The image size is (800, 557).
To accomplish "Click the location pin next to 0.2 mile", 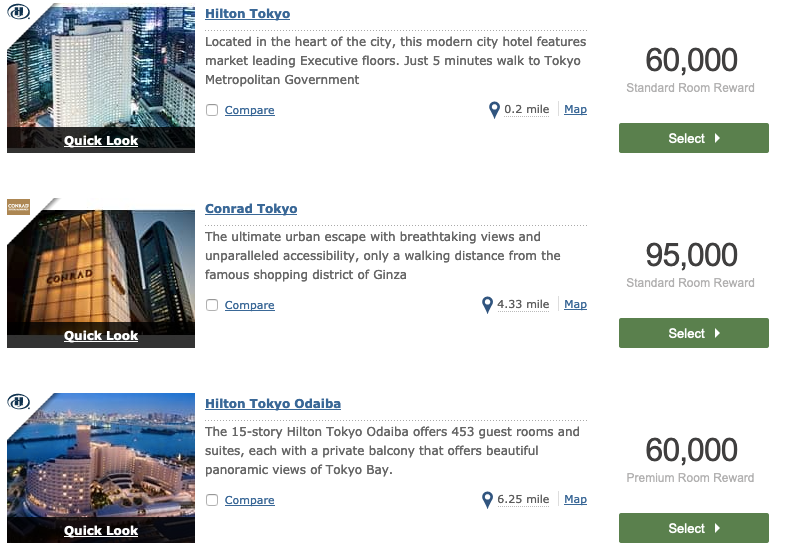I will pyautogui.click(x=494, y=110).
